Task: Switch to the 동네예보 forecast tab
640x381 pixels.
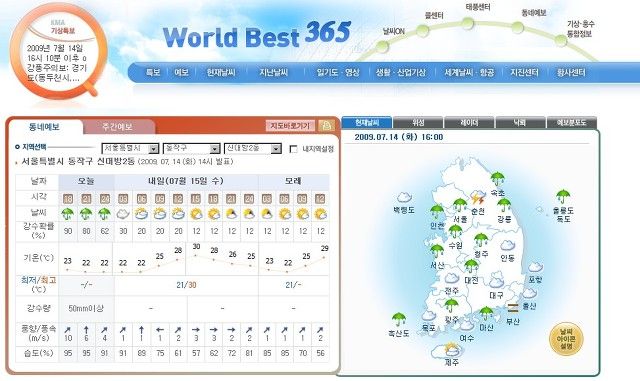Action: 44,127
